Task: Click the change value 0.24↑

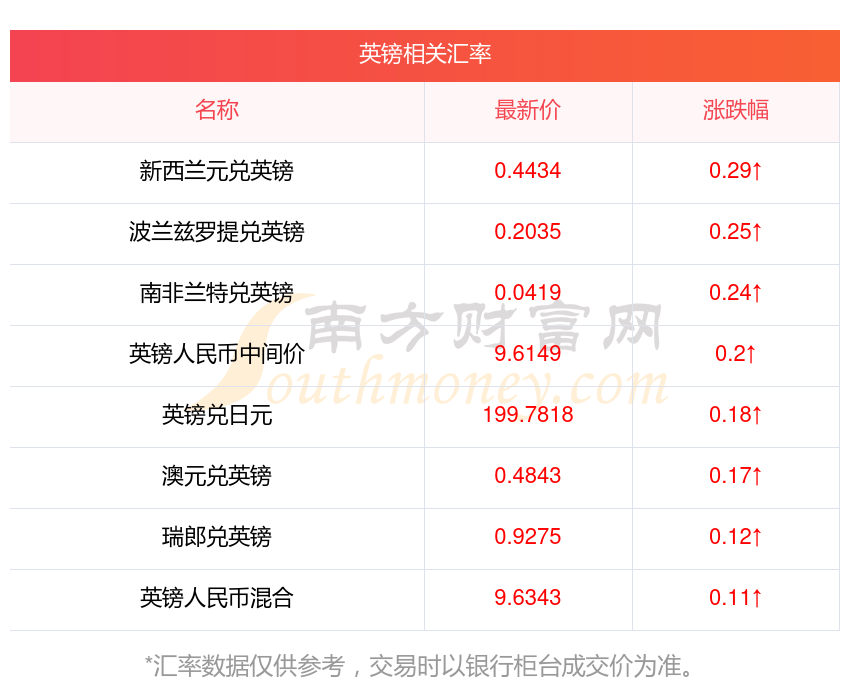Action: pos(736,293)
